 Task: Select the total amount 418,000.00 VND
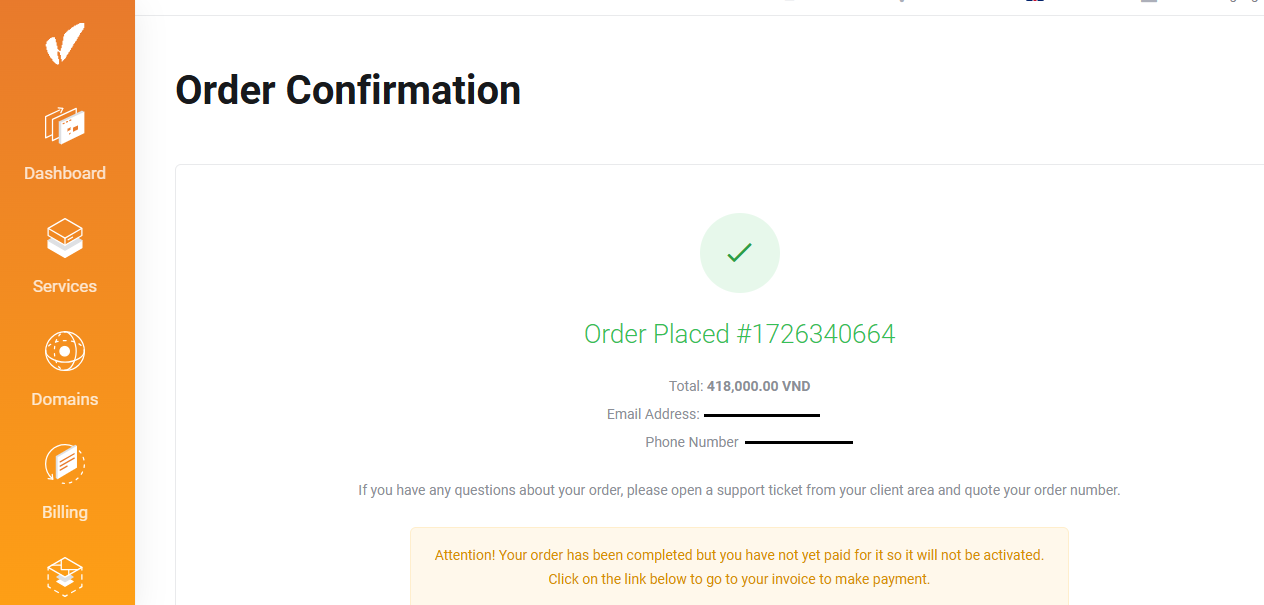tap(758, 386)
